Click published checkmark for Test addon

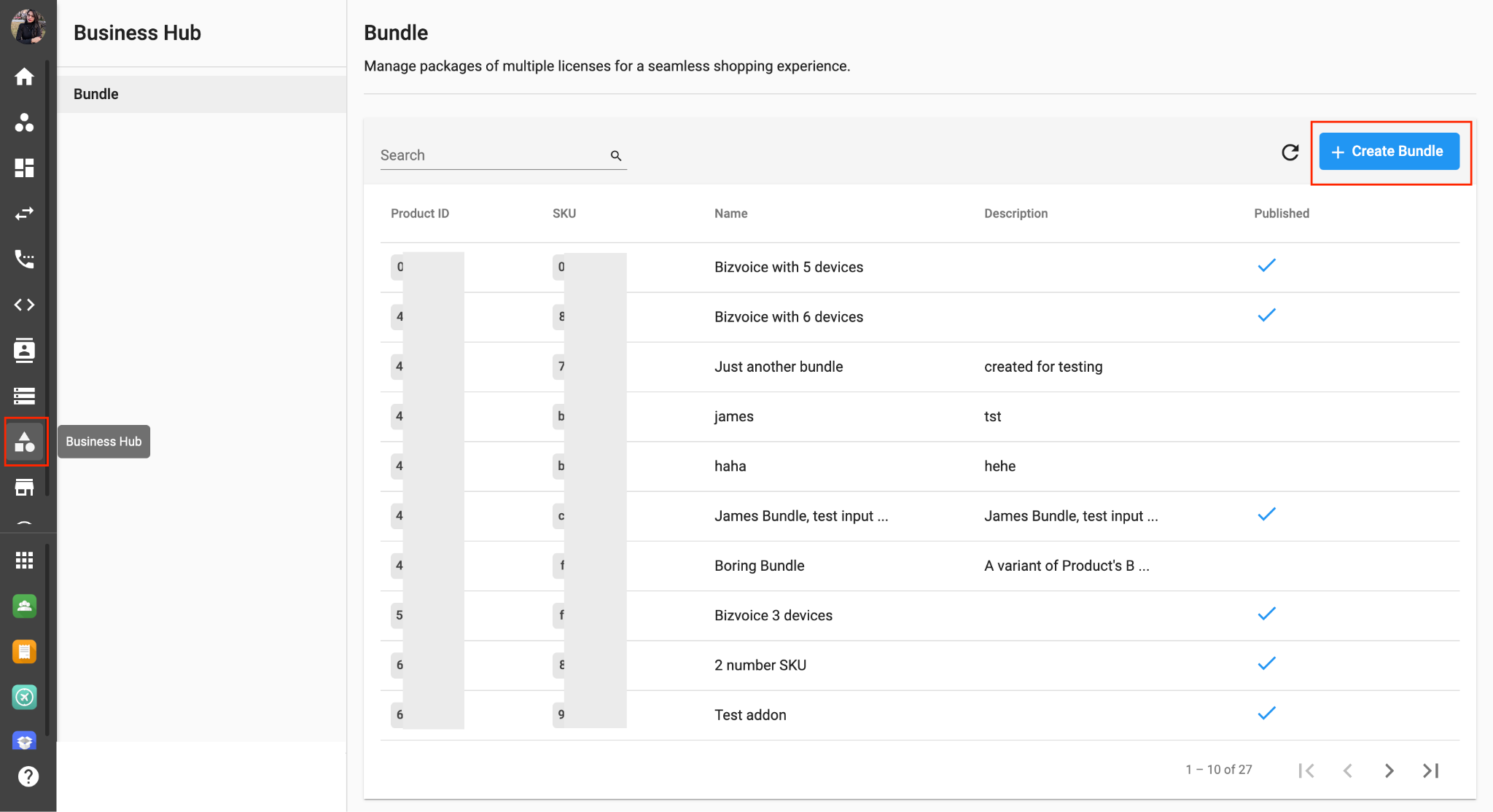click(1267, 713)
